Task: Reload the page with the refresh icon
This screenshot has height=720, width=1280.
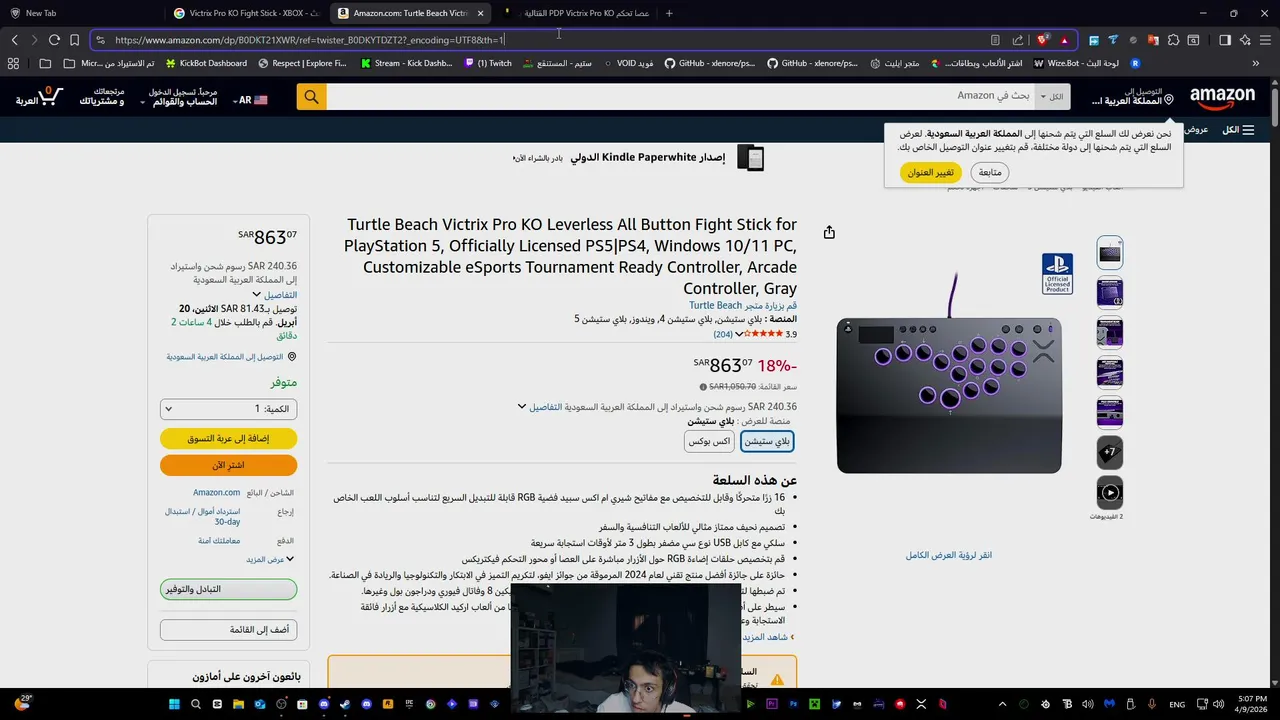Action: (x=54, y=40)
